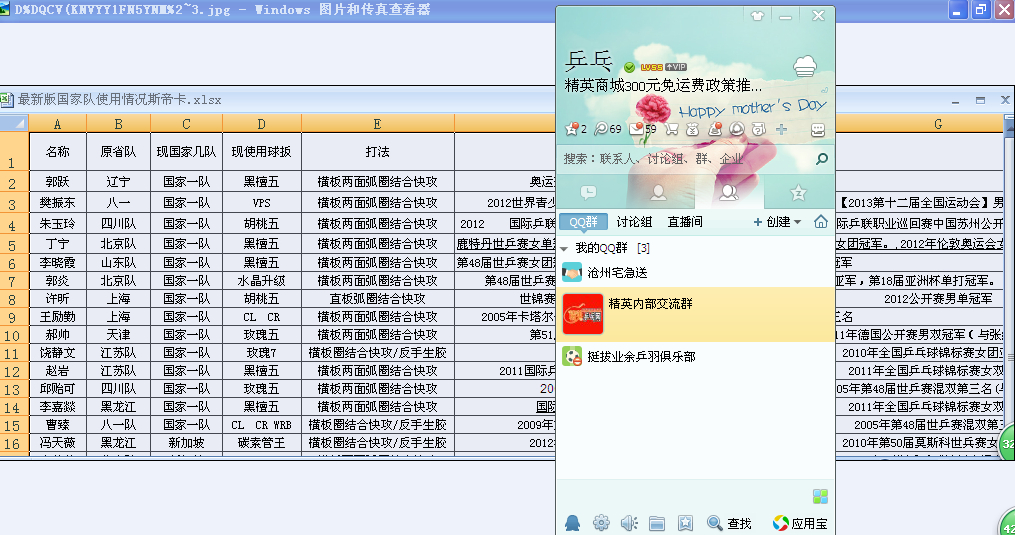Open the QQ mailbox envelope icon
This screenshot has width=1015, height=535.
[x=637, y=129]
